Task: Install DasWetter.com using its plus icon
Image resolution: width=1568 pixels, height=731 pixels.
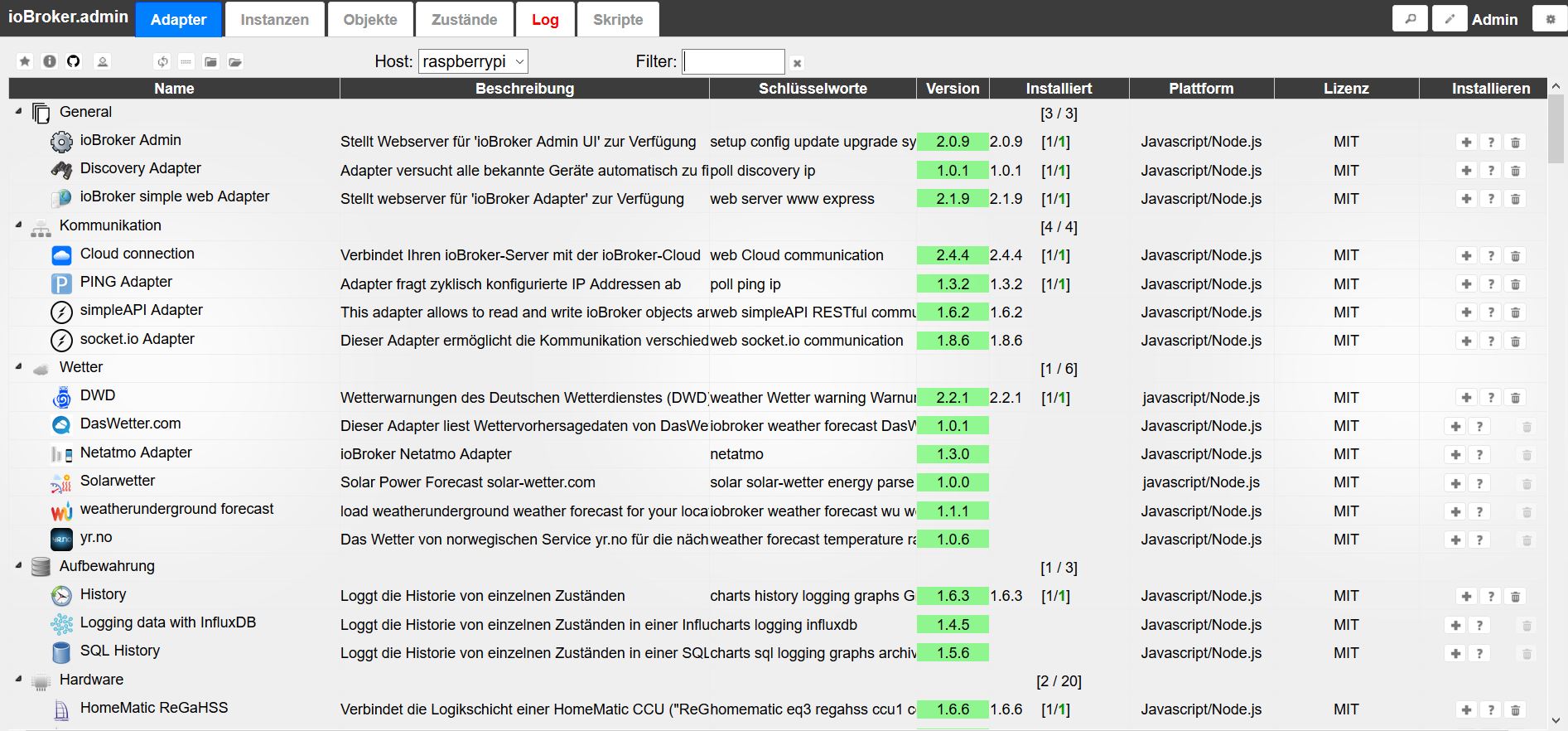Action: pyautogui.click(x=1455, y=426)
